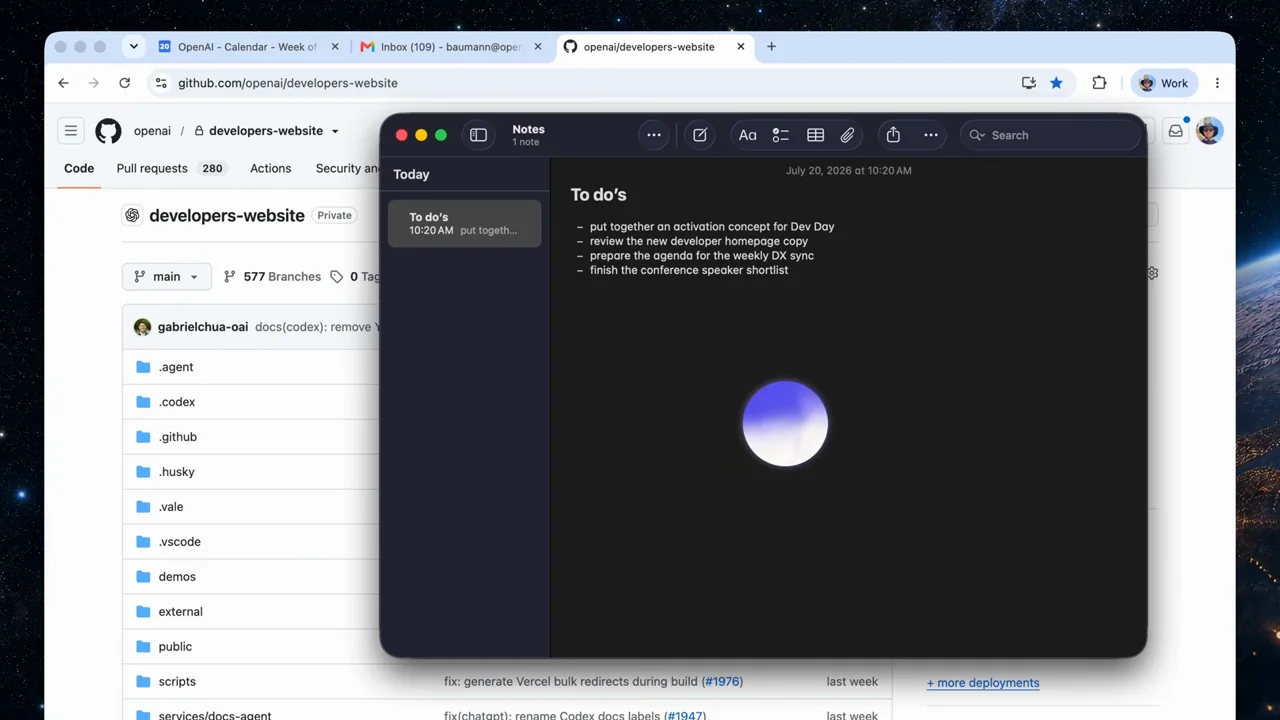Image resolution: width=1280 pixels, height=720 pixels.
Task: Toggle the Notes sidebar panel icon
Action: 478,135
